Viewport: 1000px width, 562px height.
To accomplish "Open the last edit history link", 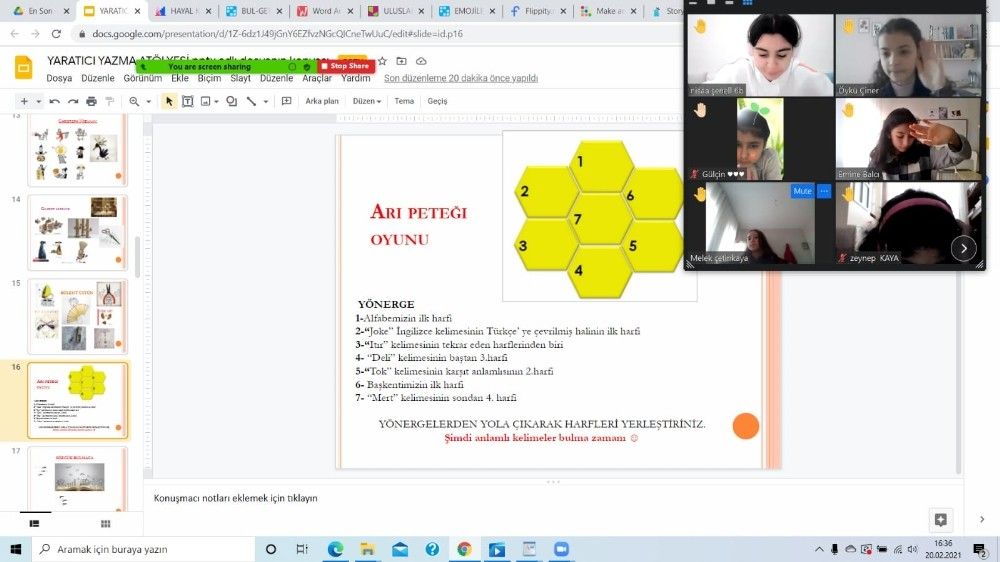I will (461, 78).
